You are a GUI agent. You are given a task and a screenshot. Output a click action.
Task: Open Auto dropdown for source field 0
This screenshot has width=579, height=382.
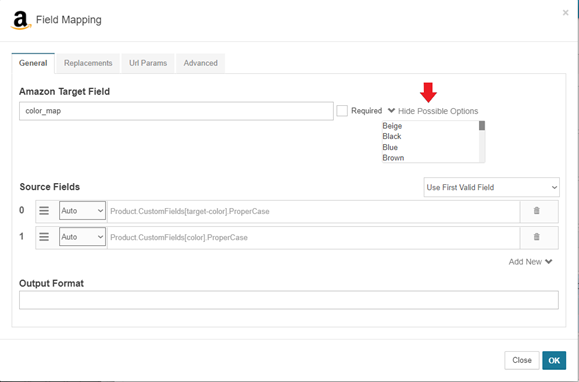[x=82, y=211]
